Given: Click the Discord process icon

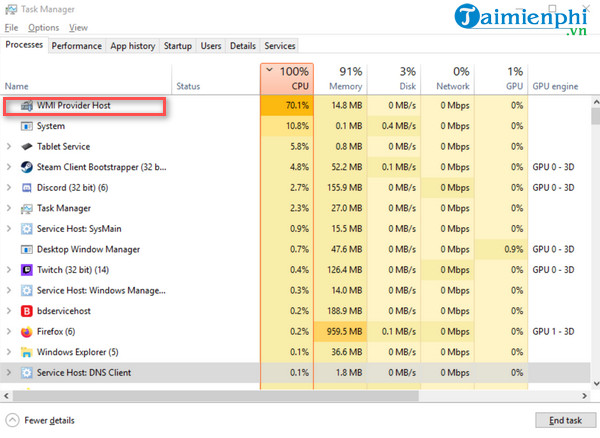Looking at the screenshot, I should 26,188.
